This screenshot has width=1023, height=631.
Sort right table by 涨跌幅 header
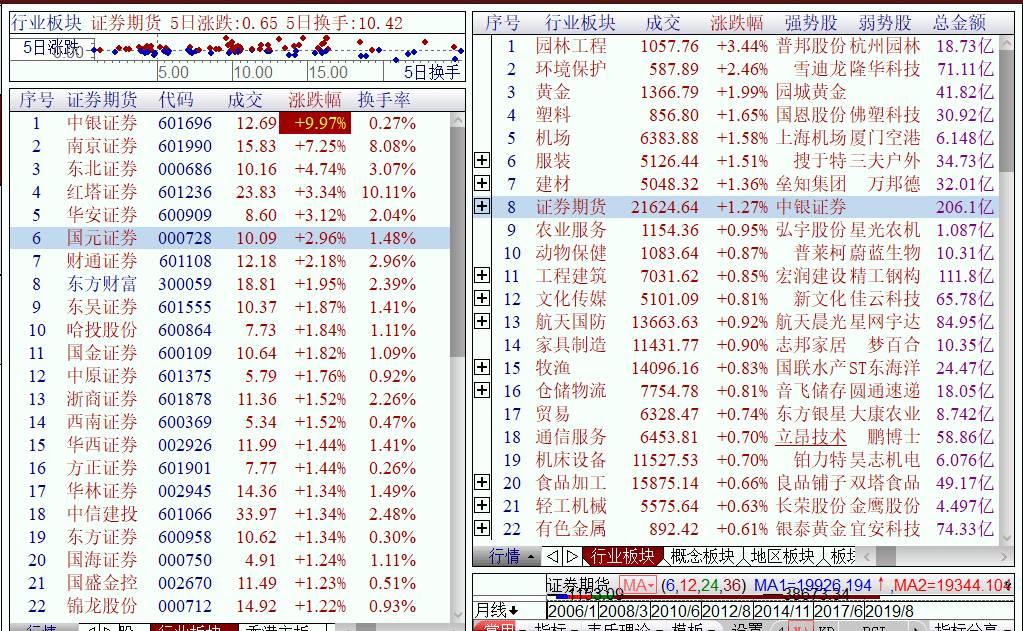click(x=737, y=23)
